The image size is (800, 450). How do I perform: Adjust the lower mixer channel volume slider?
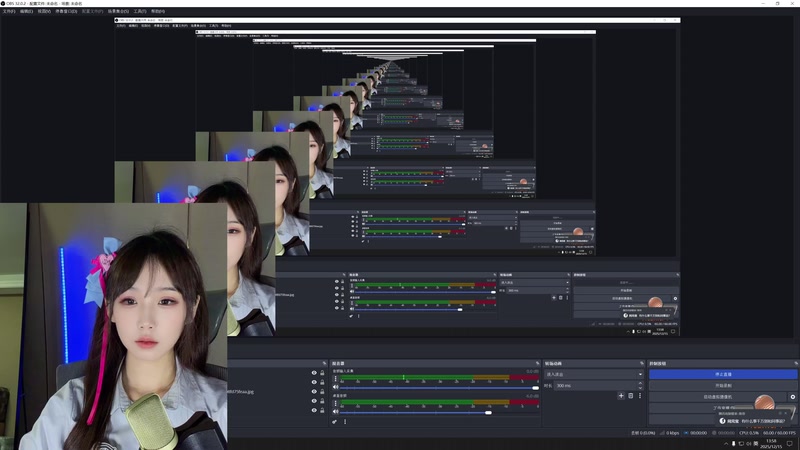[x=439, y=412]
